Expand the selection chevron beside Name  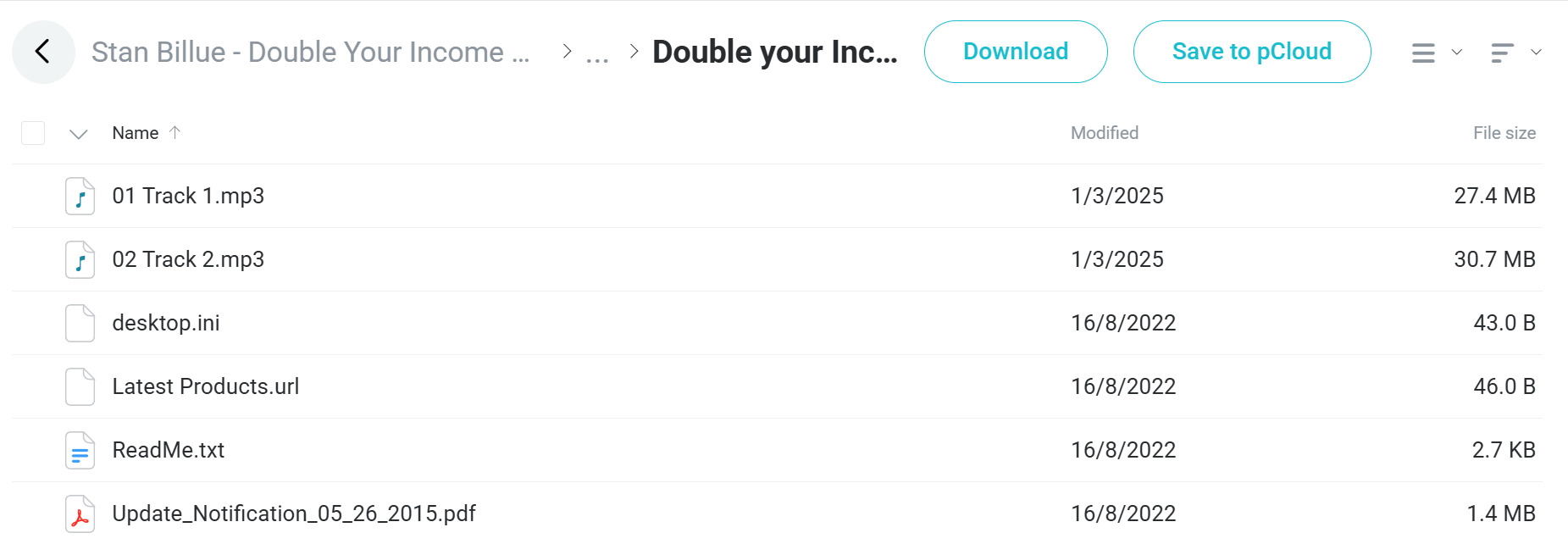79,134
